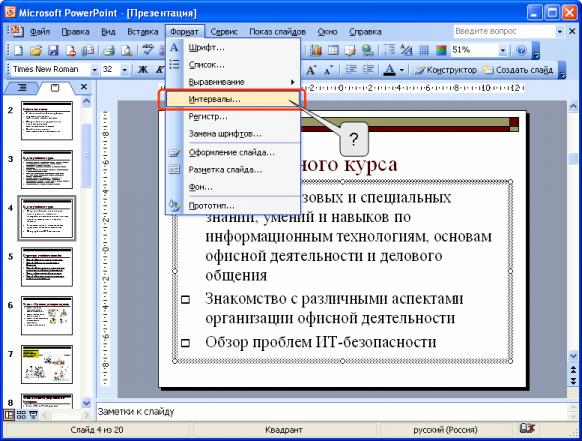Choose Оформление слайда... menu item
Viewport: 582px width, 441px height.
(x=233, y=153)
